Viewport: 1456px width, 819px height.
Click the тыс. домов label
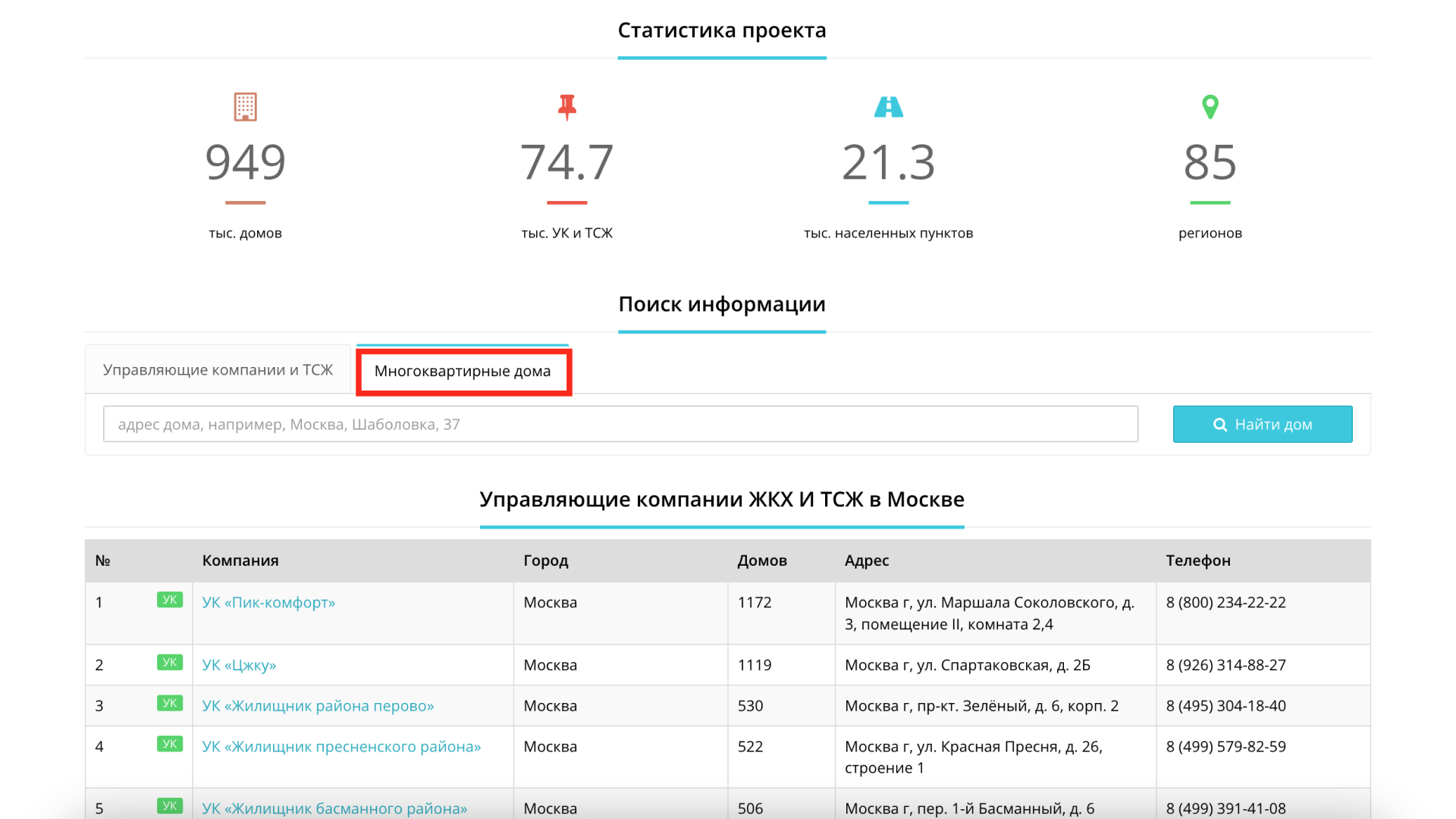pyautogui.click(x=245, y=233)
